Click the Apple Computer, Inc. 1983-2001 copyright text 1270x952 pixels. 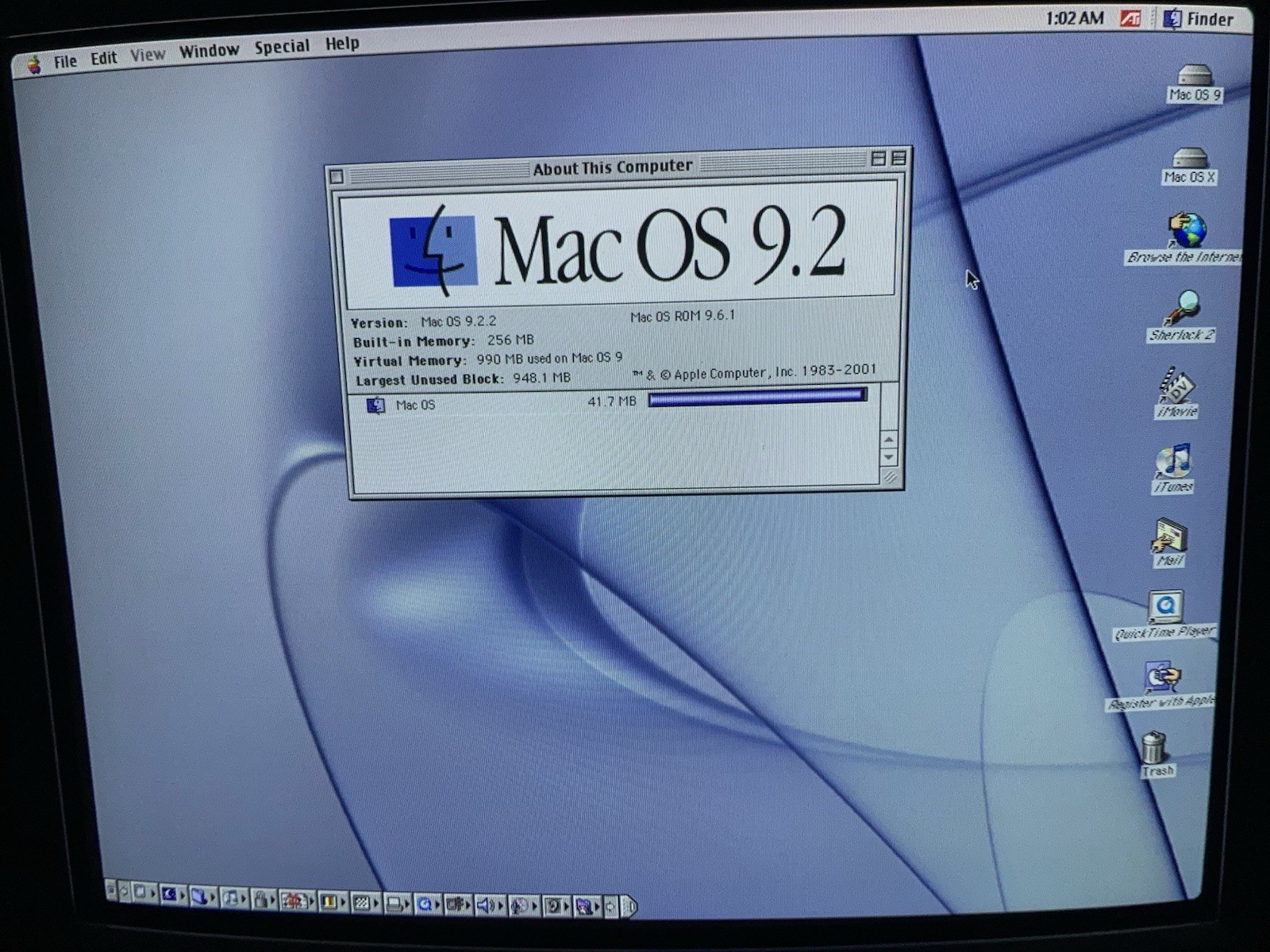pos(755,372)
